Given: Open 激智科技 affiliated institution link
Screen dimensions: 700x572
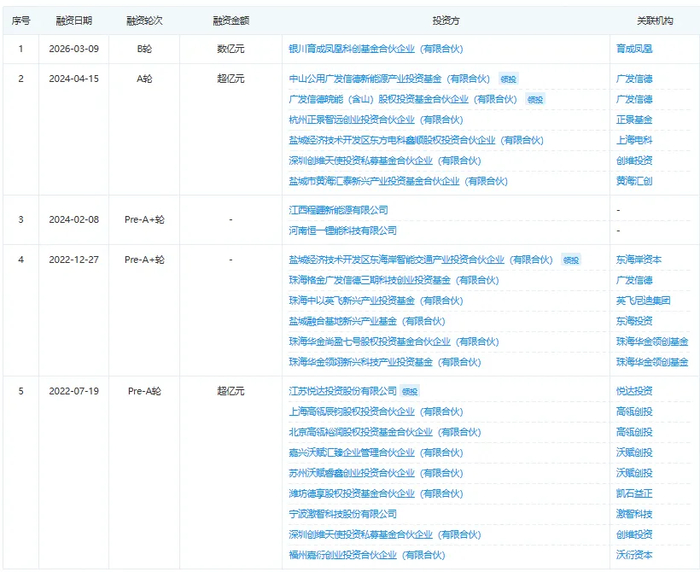Looking at the screenshot, I should click(x=634, y=514).
